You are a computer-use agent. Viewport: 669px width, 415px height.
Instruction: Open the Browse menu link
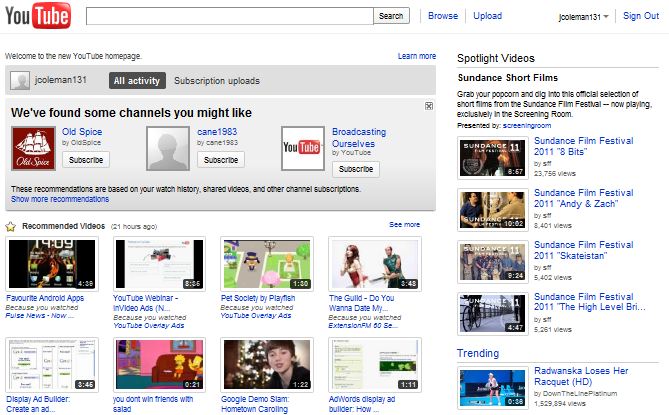pyautogui.click(x=443, y=16)
